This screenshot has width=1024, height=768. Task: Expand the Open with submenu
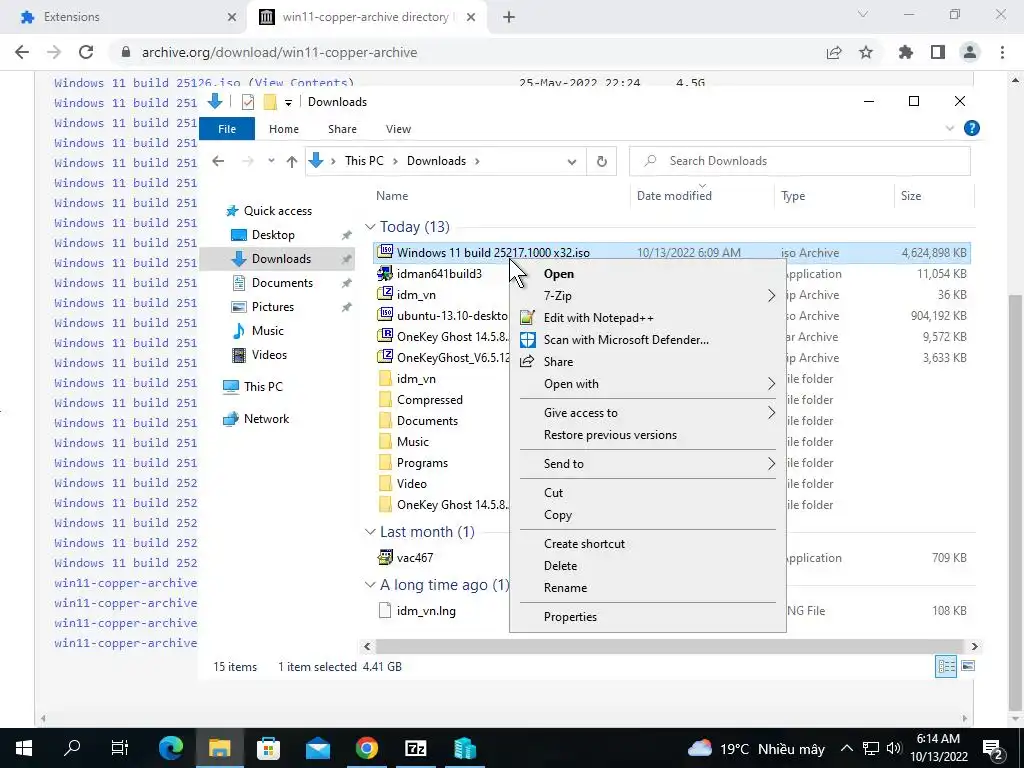[x=771, y=384]
